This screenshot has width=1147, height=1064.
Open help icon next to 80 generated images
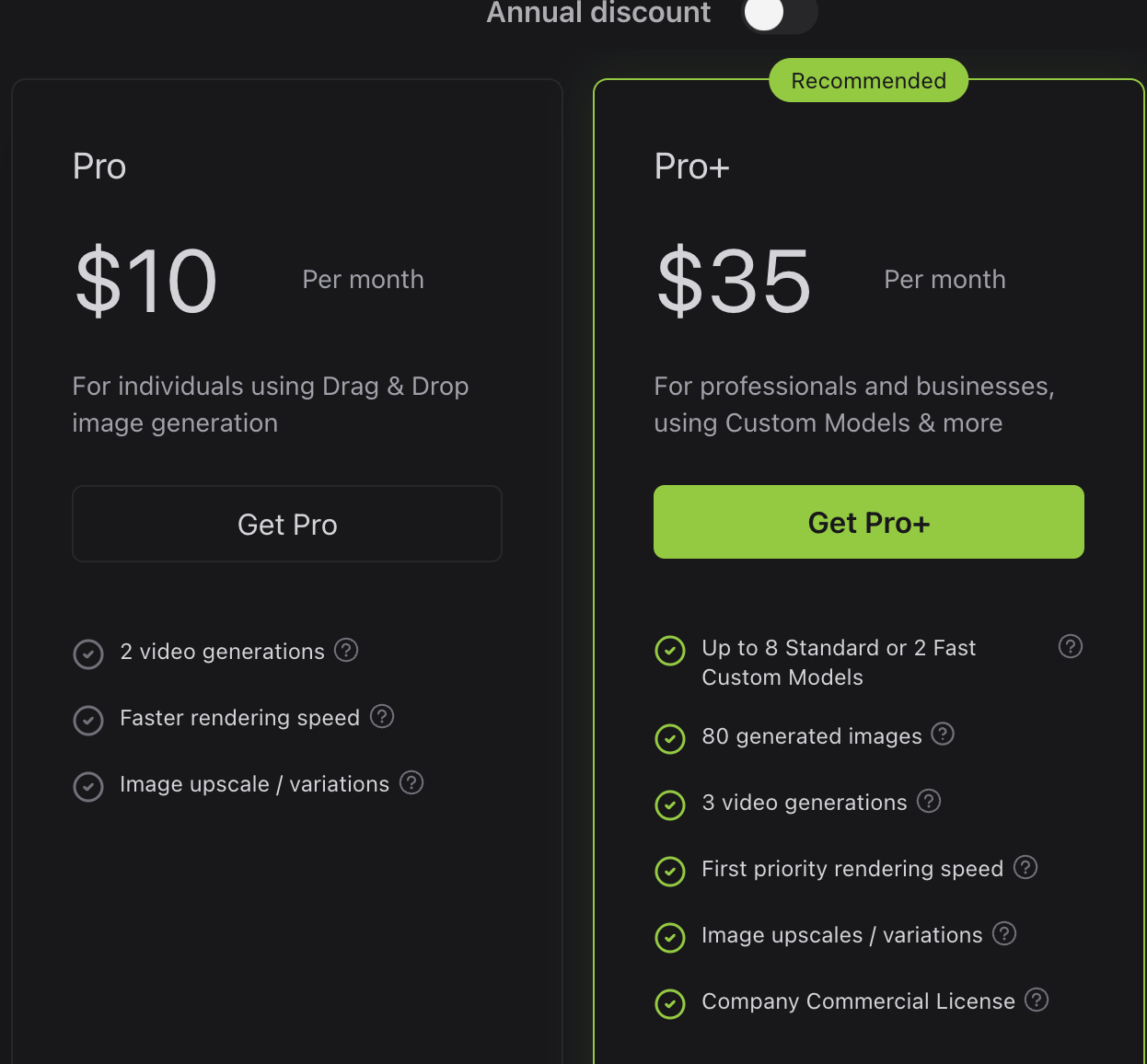[x=943, y=734]
